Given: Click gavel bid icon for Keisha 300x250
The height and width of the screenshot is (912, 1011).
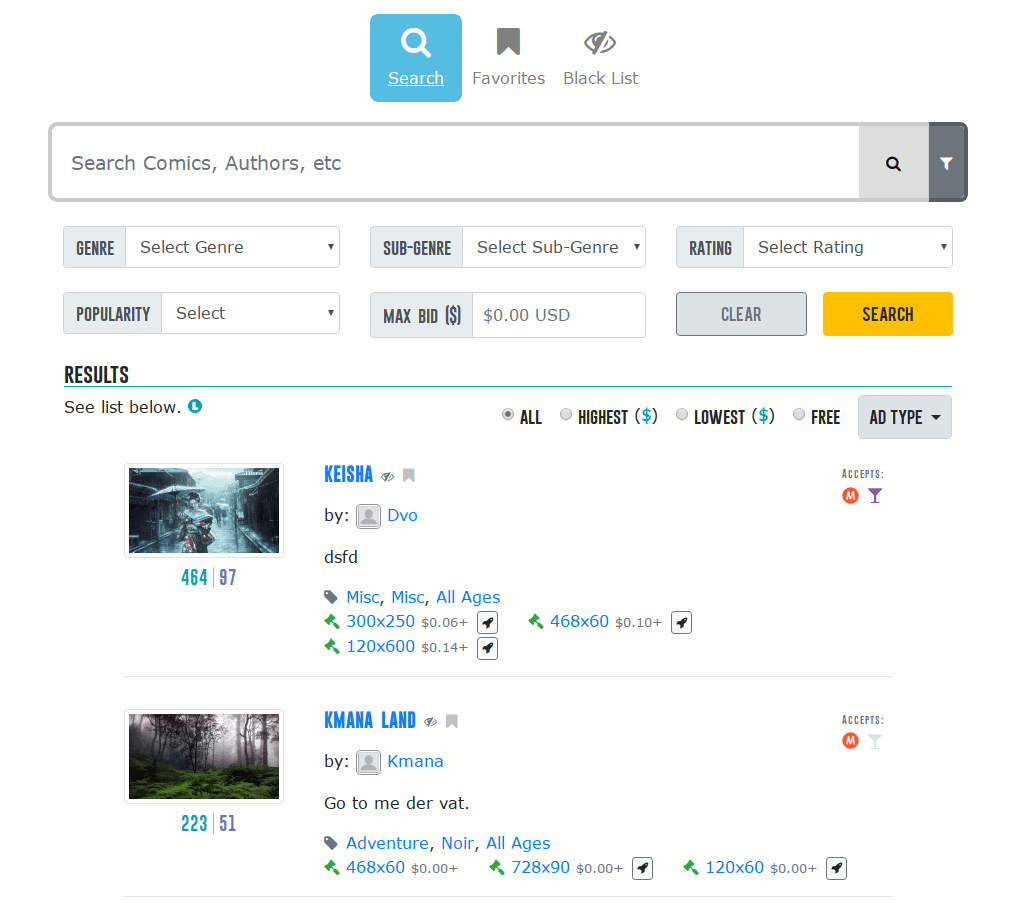Looking at the screenshot, I should [x=332, y=621].
